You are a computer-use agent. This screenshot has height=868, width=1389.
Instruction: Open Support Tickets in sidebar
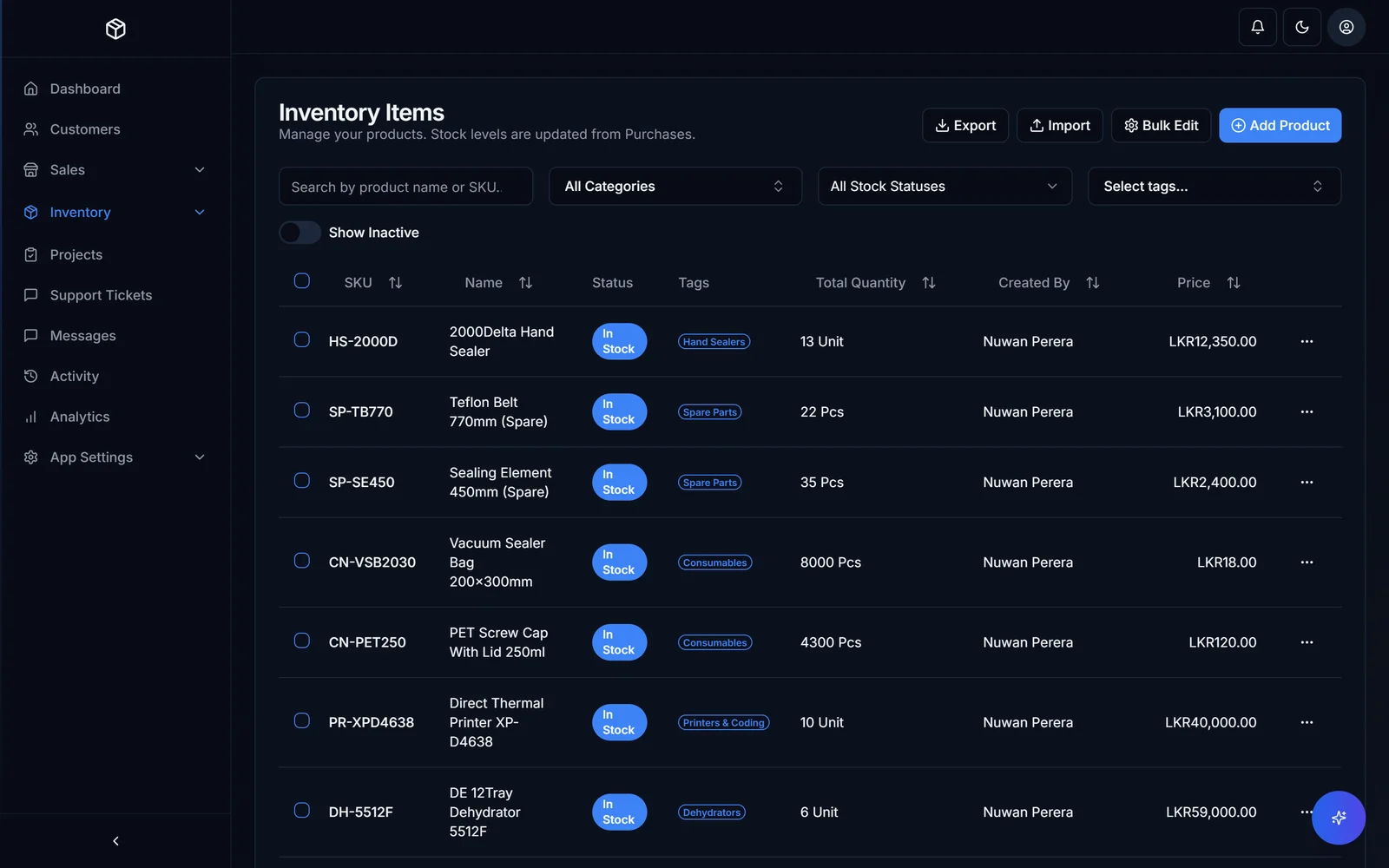coord(115,295)
